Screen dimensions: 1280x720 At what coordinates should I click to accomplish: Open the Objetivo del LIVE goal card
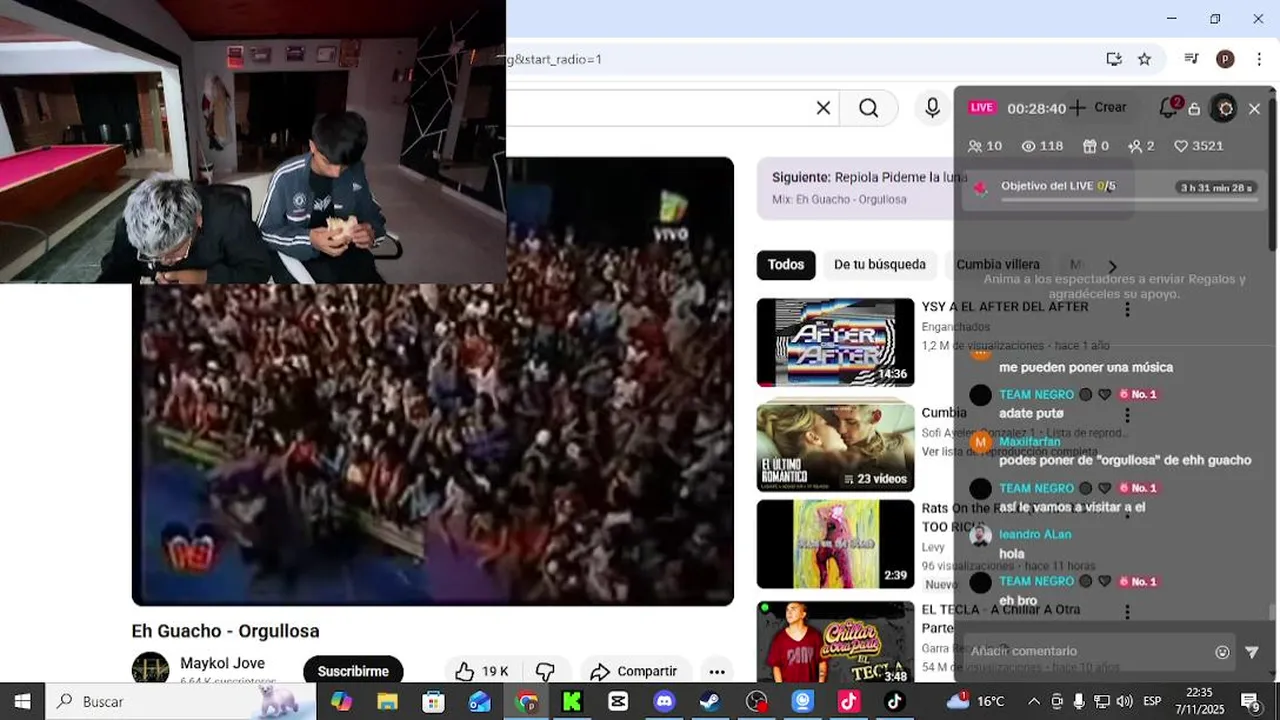click(1112, 191)
